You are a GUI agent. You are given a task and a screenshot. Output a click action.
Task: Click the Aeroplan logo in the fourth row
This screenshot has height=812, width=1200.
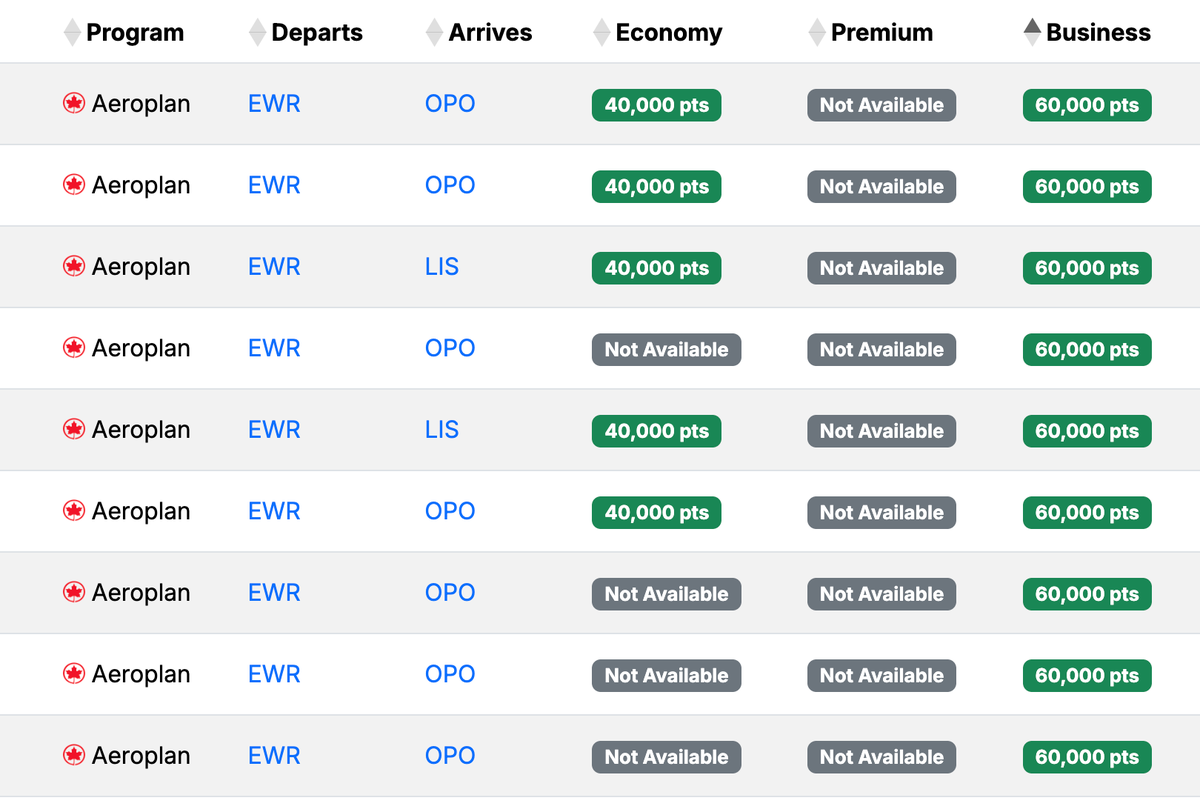click(x=74, y=348)
